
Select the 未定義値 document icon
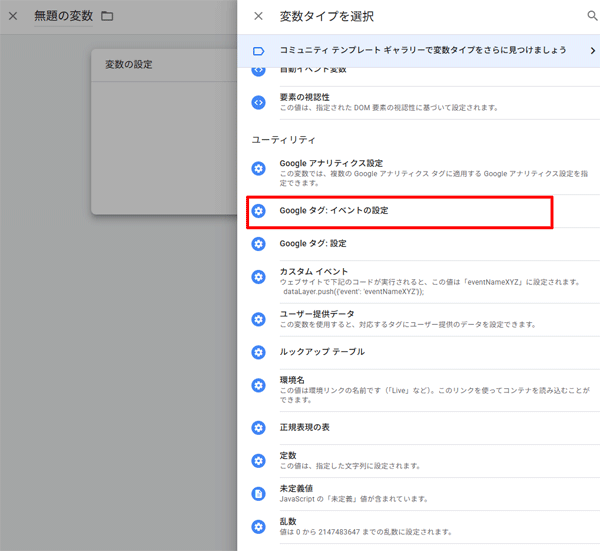[259, 493]
